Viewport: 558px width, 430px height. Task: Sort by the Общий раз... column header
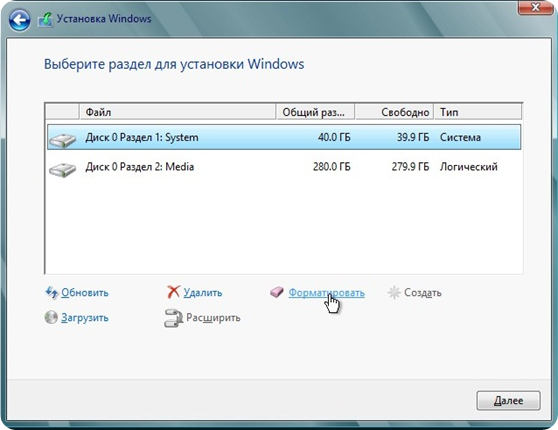click(315, 112)
